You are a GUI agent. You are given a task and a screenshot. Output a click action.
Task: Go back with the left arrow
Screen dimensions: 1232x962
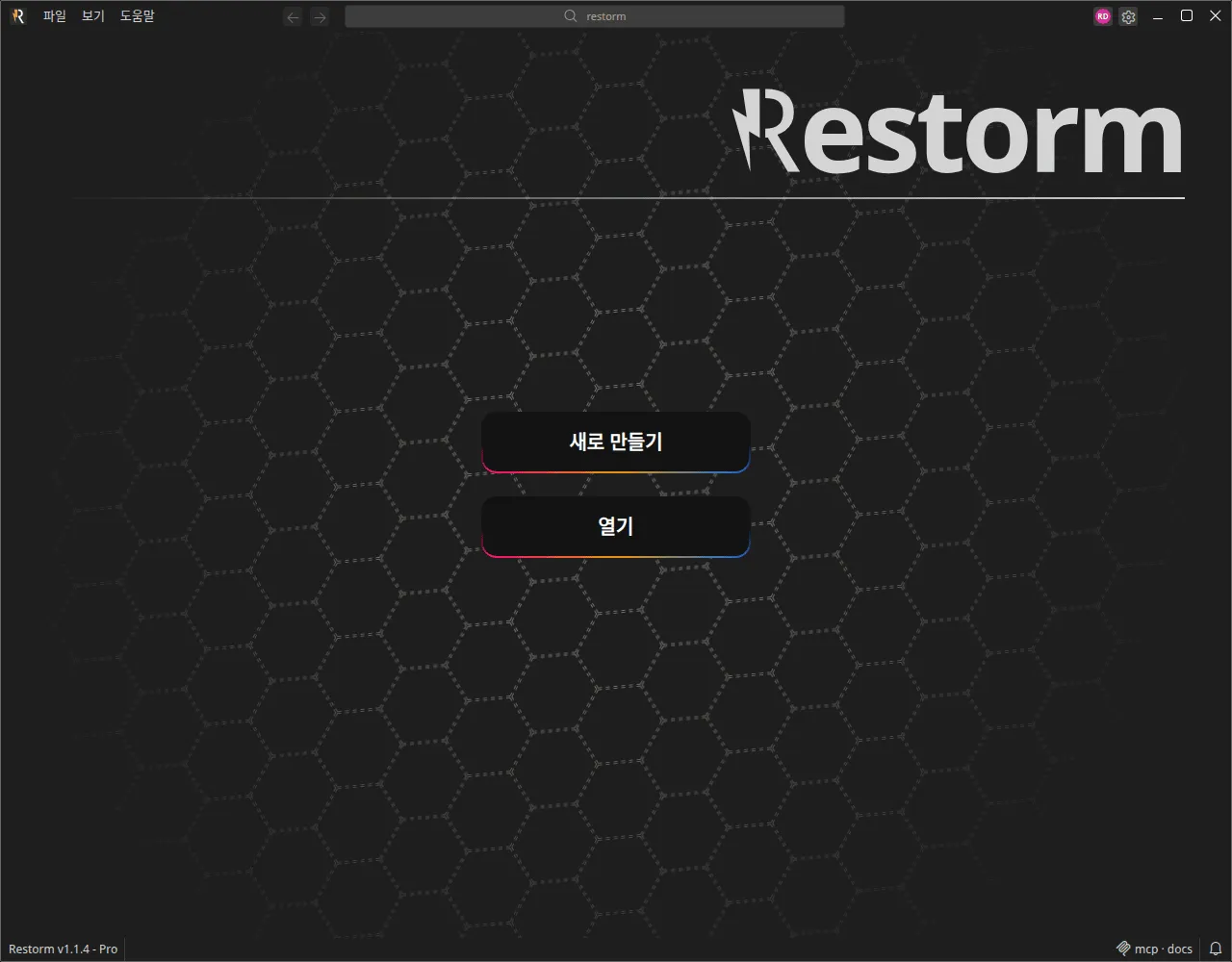[x=294, y=16]
